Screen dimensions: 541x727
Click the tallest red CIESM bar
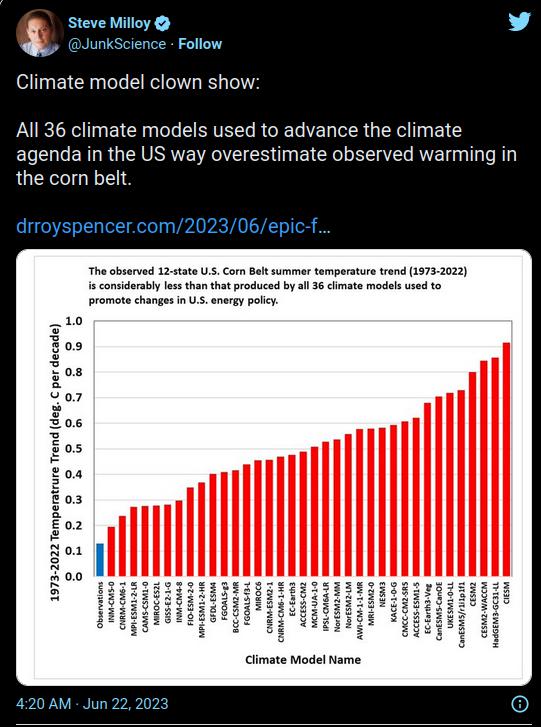point(506,459)
